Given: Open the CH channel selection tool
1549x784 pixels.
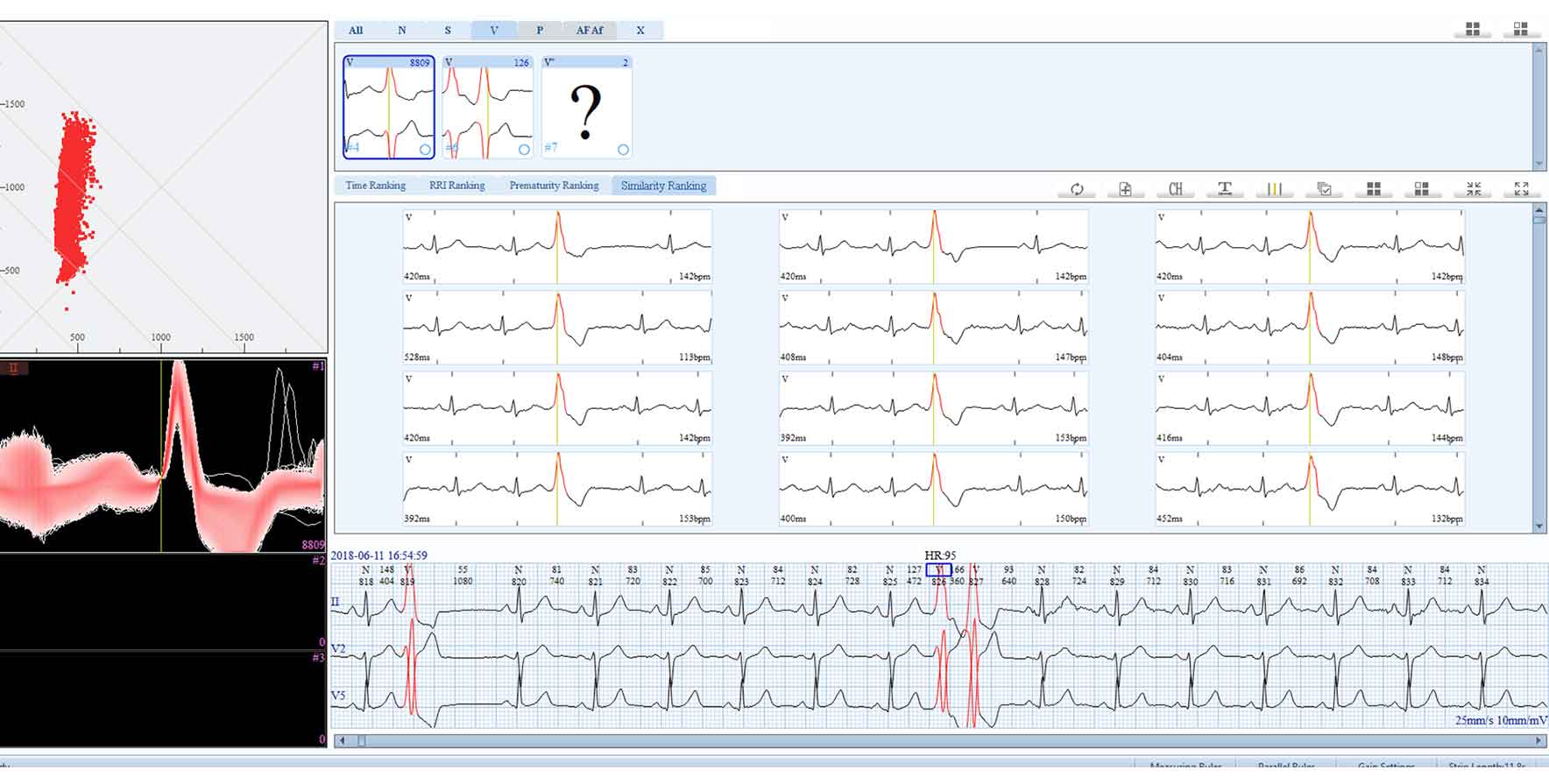Looking at the screenshot, I should click(x=1175, y=189).
